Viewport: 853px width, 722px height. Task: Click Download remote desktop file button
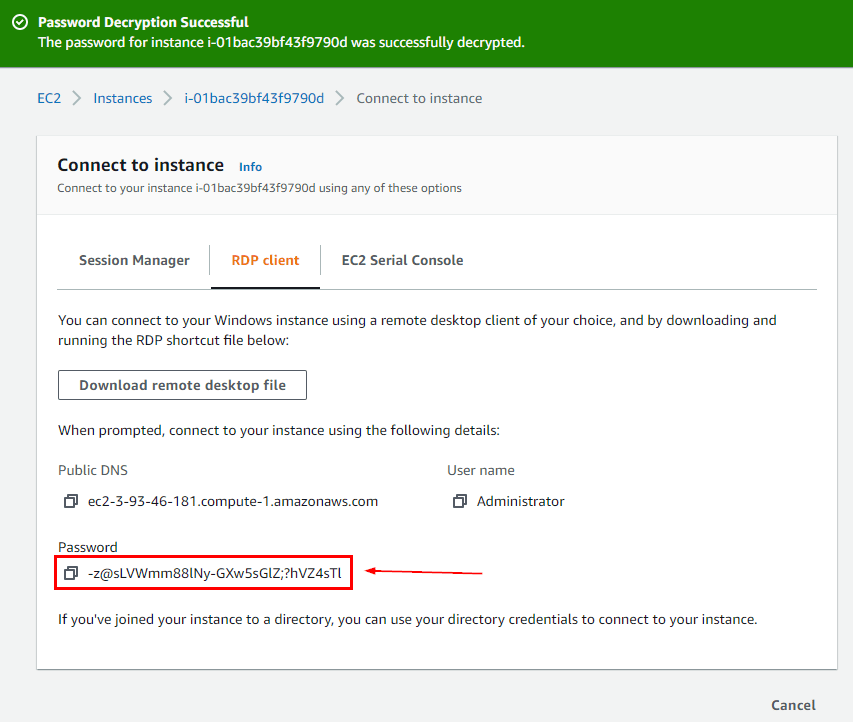pyautogui.click(x=181, y=385)
